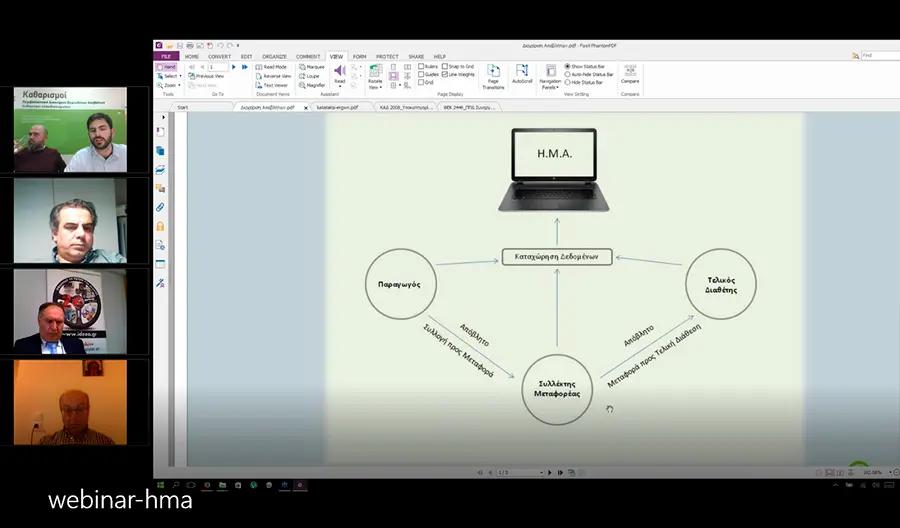
Task: Switch to the CONVERT ribbon tab
Action: coord(219,56)
